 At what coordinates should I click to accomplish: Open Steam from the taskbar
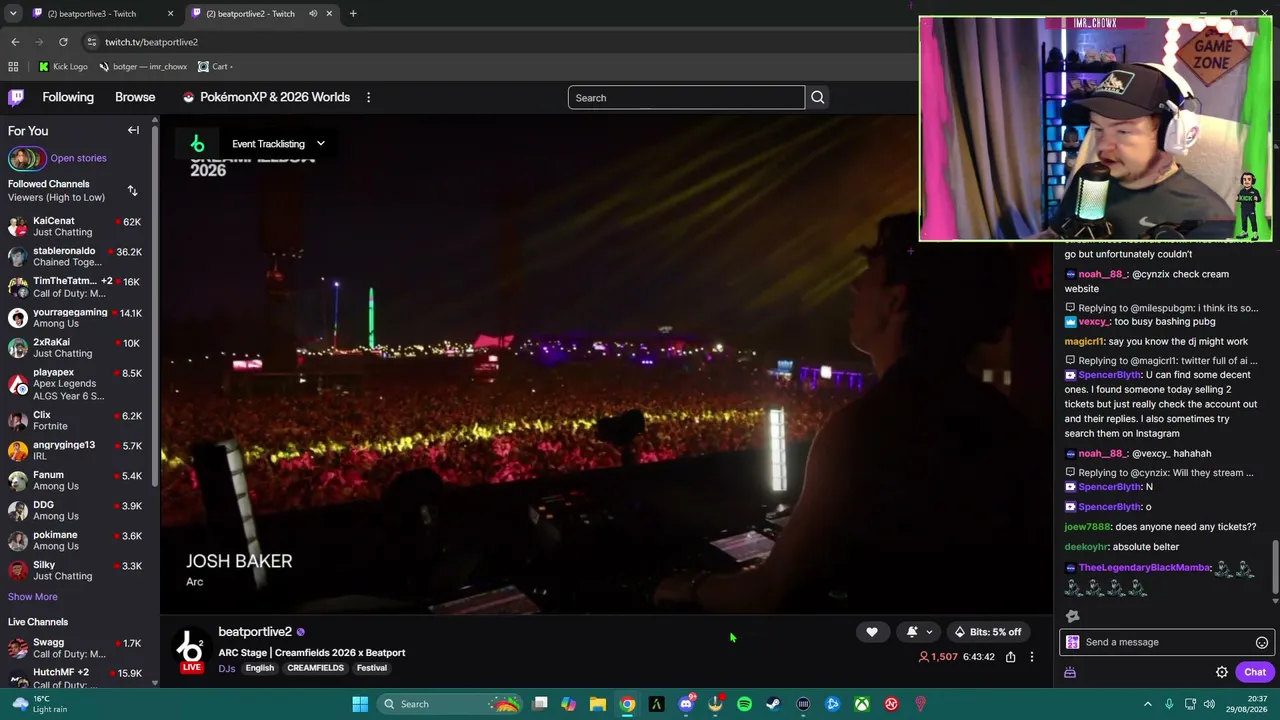(773, 704)
